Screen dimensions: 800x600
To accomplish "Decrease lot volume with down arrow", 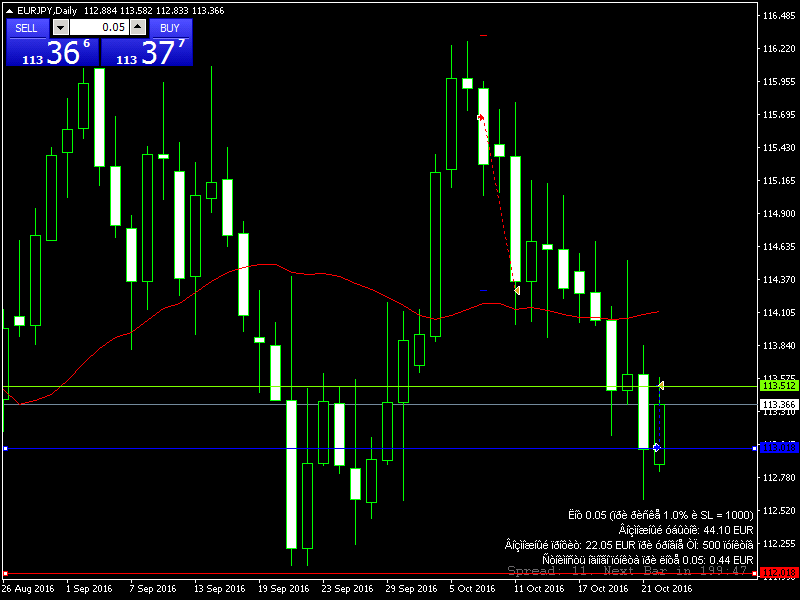I will 61,28.
